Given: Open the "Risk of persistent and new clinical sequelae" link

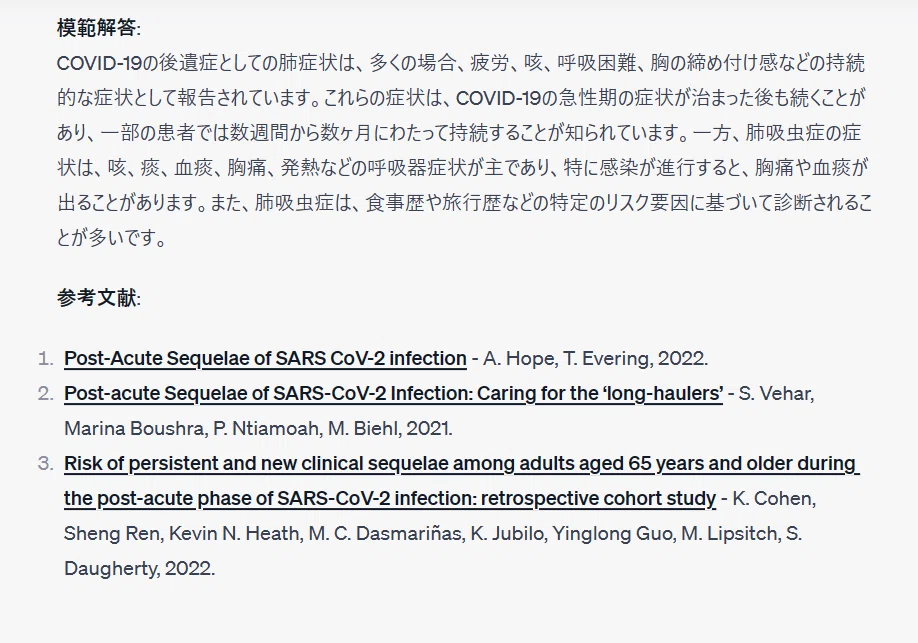Looking at the screenshot, I should tap(461, 481).
